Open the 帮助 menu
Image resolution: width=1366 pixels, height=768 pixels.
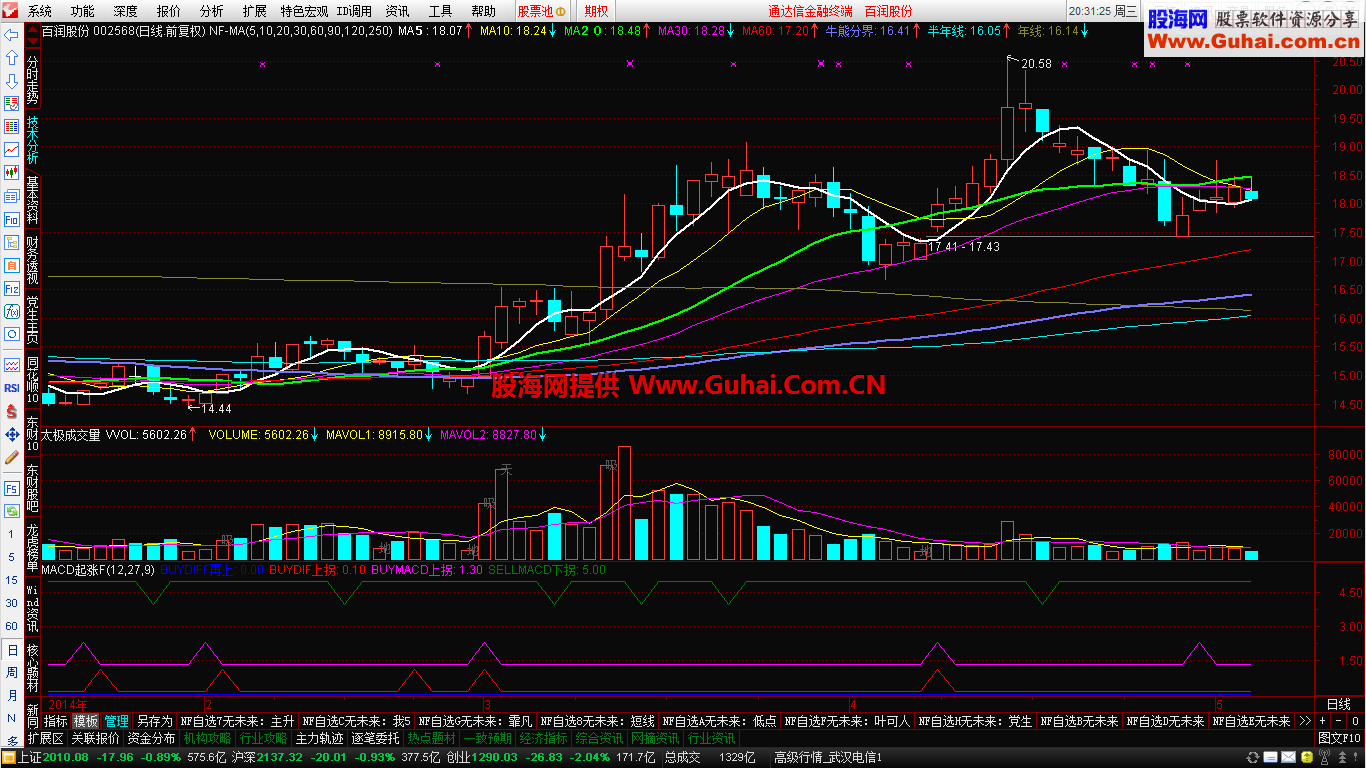click(x=483, y=11)
